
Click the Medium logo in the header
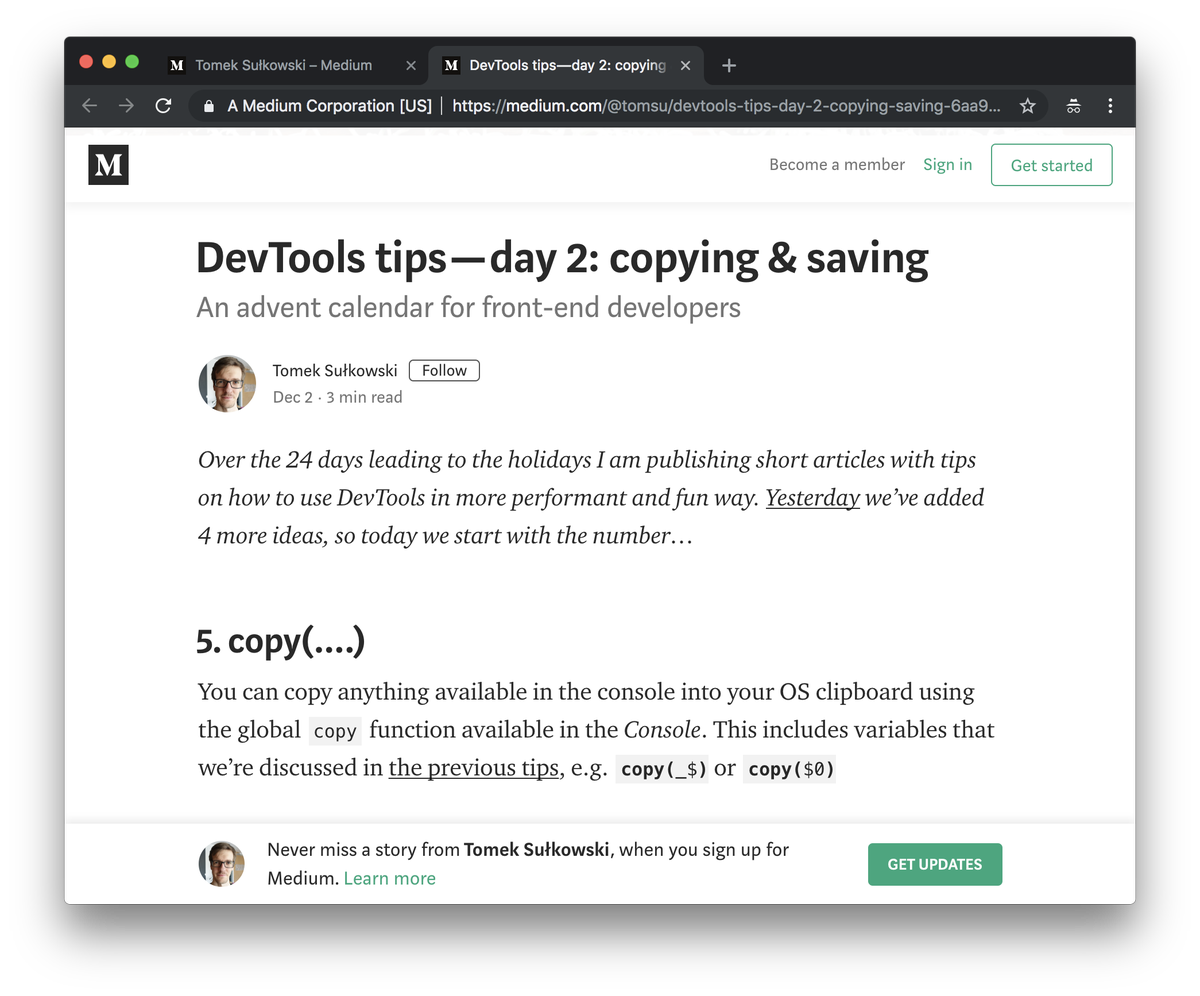(x=108, y=165)
